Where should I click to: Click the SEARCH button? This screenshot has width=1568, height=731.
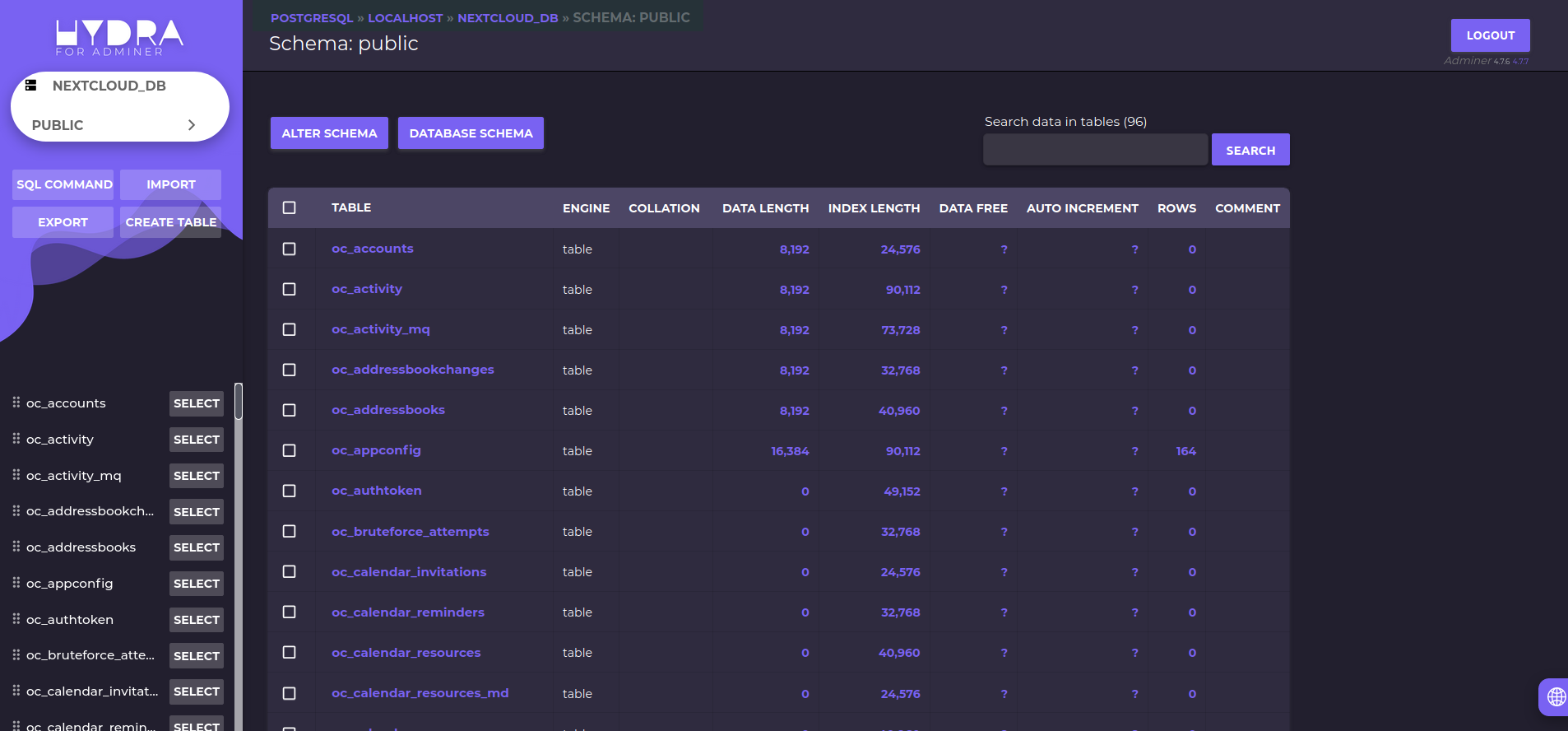tap(1250, 150)
